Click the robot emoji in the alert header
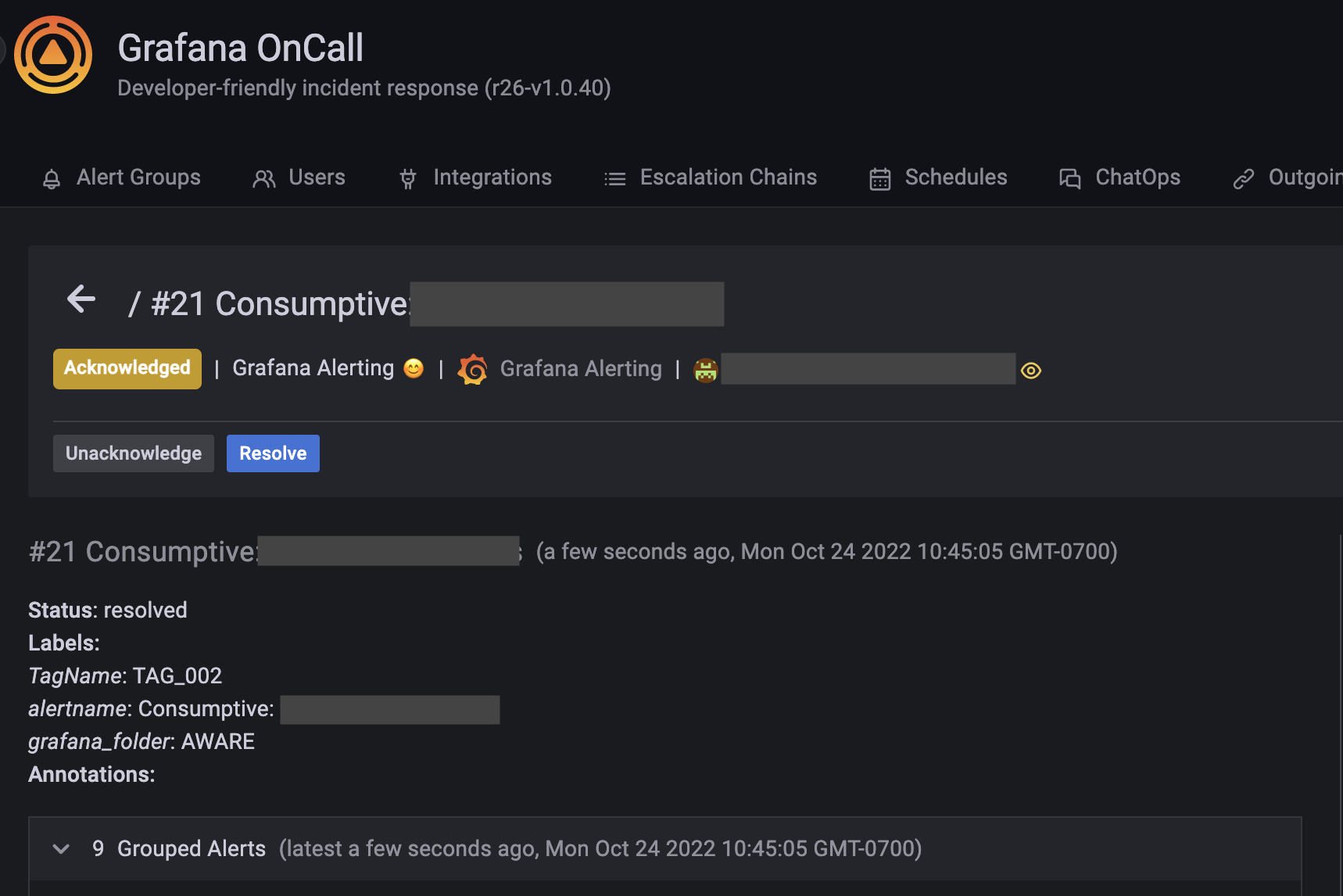 (x=706, y=368)
